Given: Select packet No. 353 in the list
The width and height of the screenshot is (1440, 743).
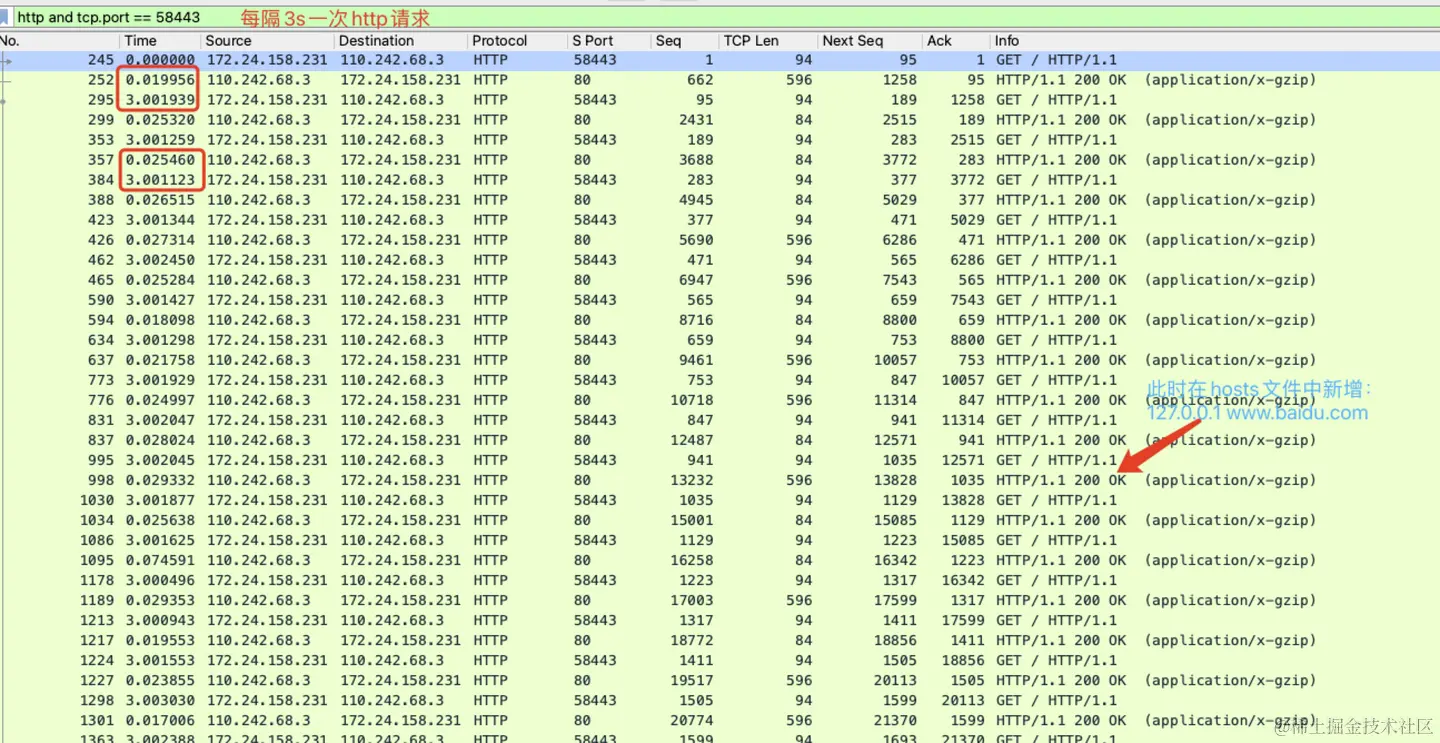Looking at the screenshot, I should [x=720, y=140].
